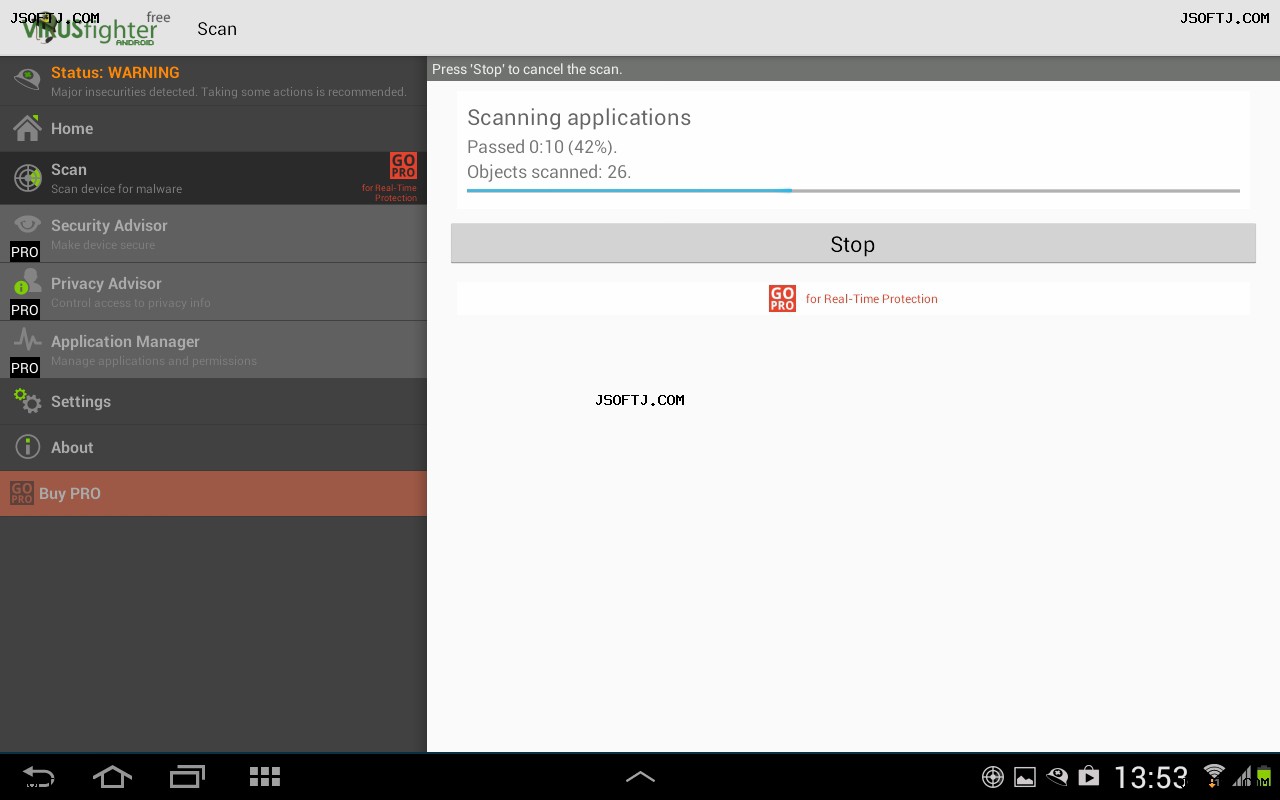Screen dimensions: 1280x800
Task: Click the PRO badge on Application Manager
Action: tap(25, 368)
